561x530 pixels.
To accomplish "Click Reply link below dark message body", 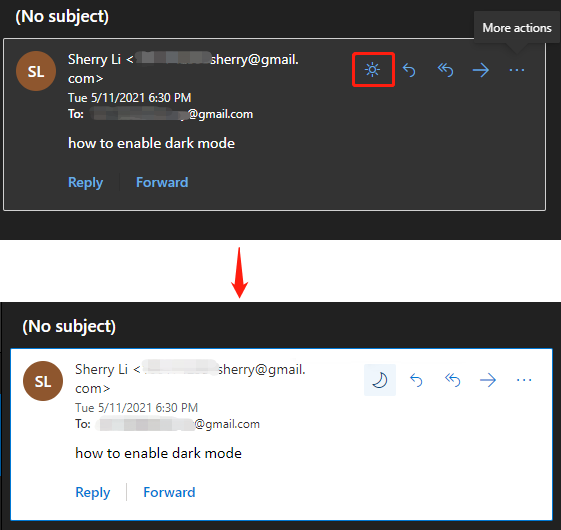I will (x=86, y=183).
